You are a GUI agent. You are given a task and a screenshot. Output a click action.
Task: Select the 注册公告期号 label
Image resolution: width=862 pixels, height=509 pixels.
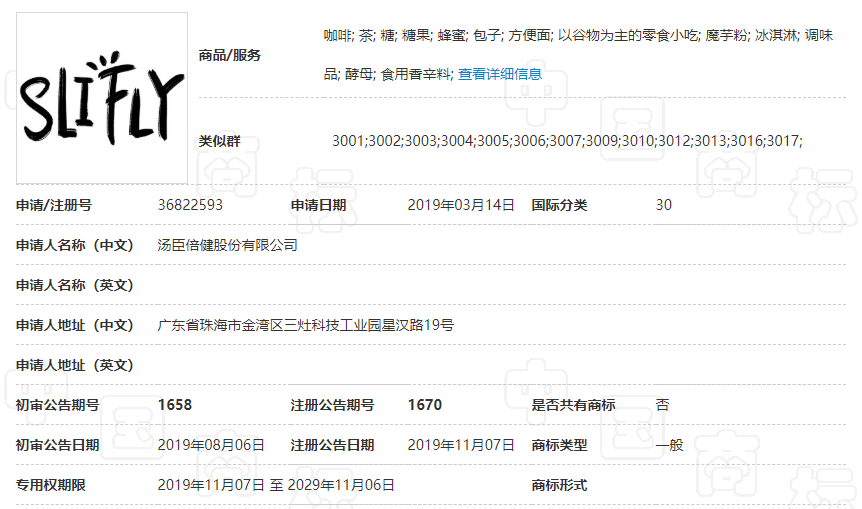332,405
